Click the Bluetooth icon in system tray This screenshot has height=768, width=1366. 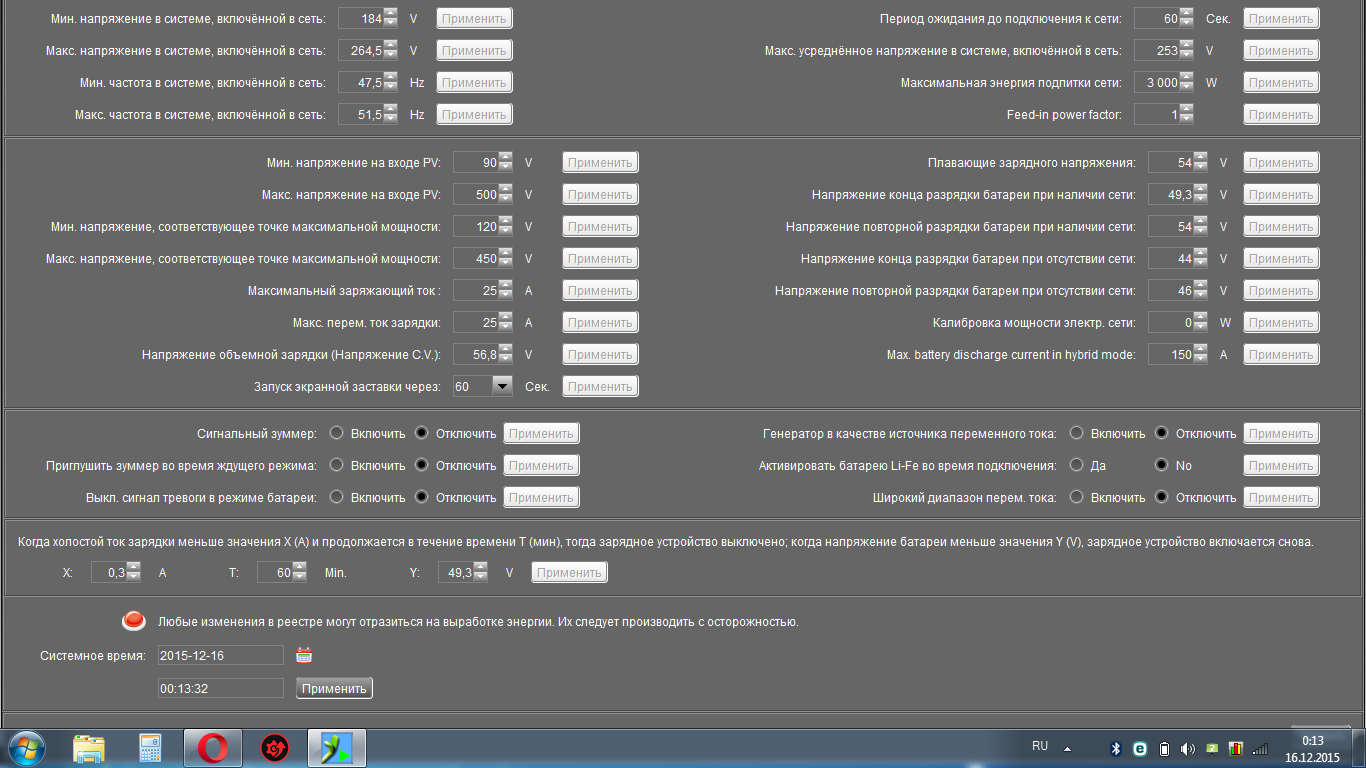point(1116,748)
